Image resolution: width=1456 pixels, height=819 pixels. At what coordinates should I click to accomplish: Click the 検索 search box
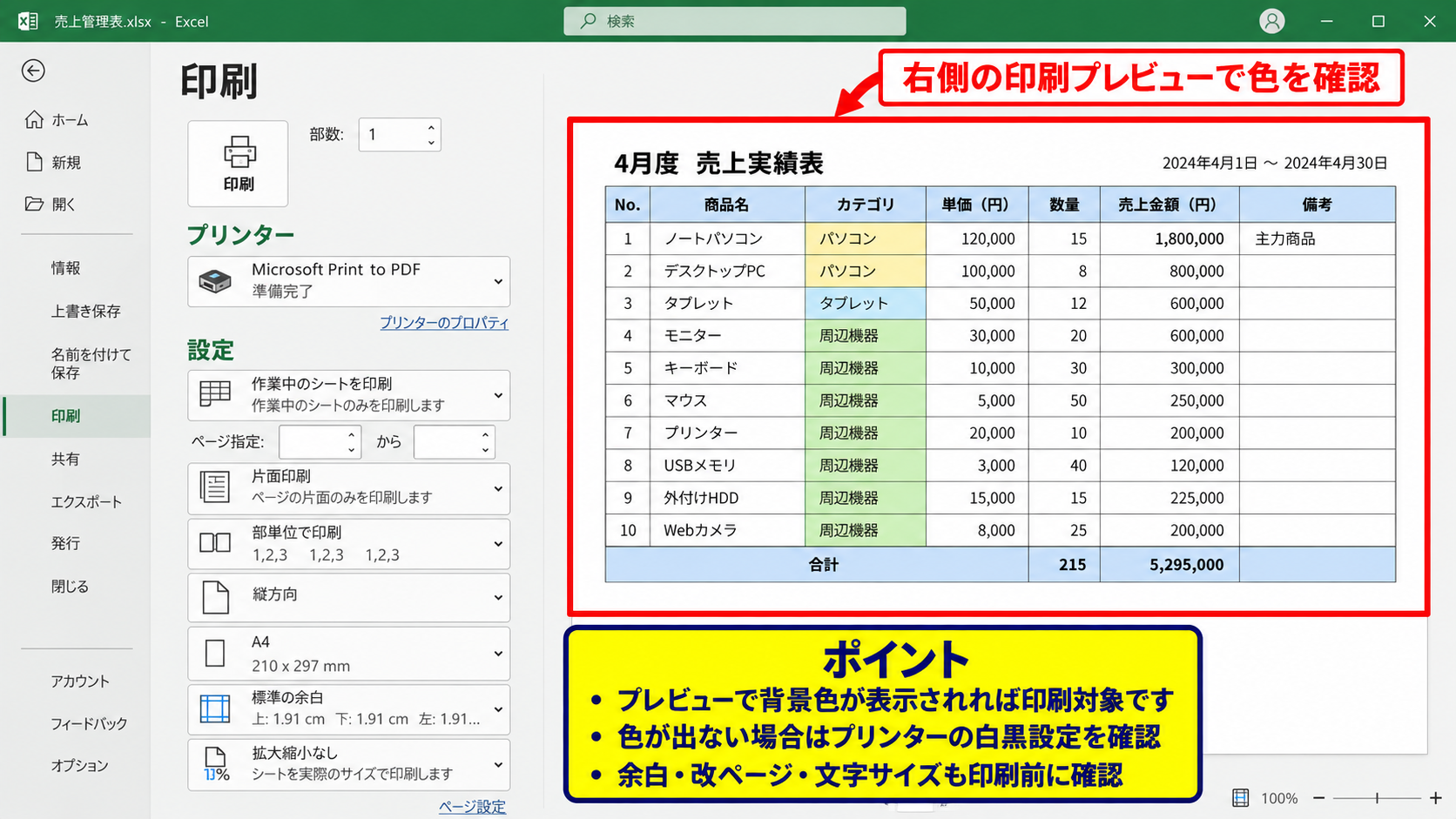735,21
